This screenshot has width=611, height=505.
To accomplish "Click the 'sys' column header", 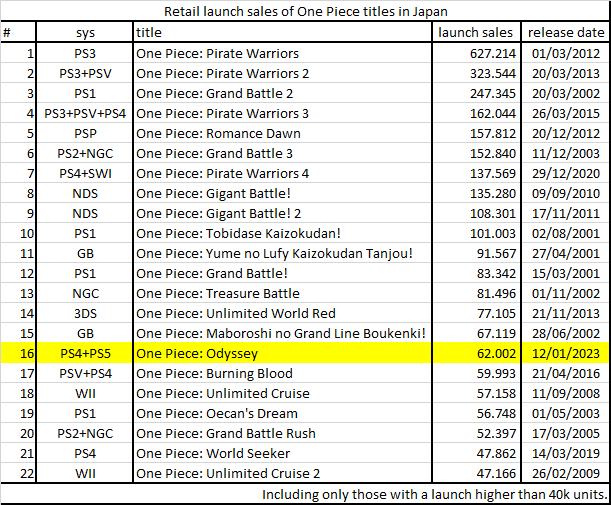I will pos(85,33).
